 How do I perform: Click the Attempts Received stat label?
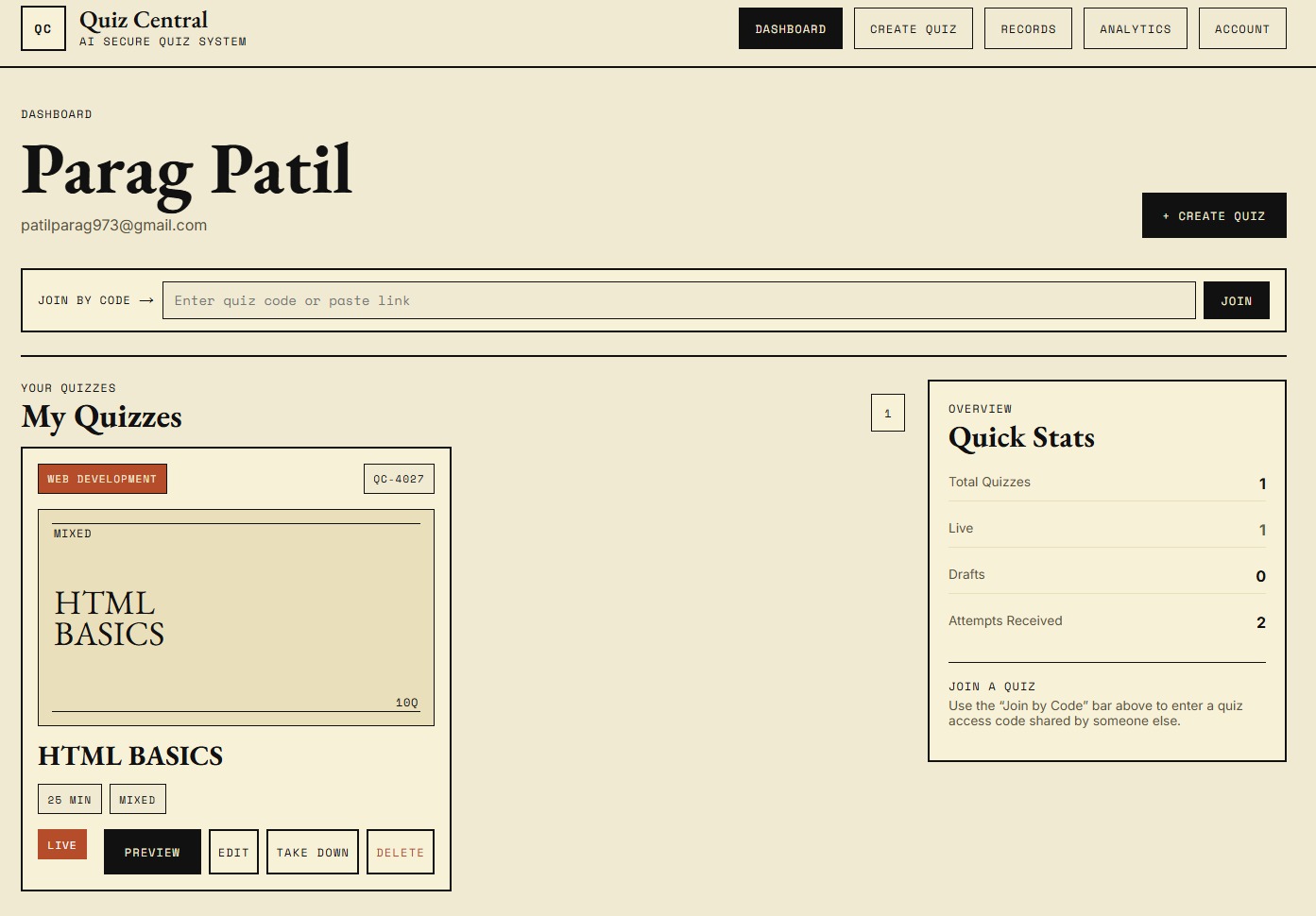[x=1005, y=620]
